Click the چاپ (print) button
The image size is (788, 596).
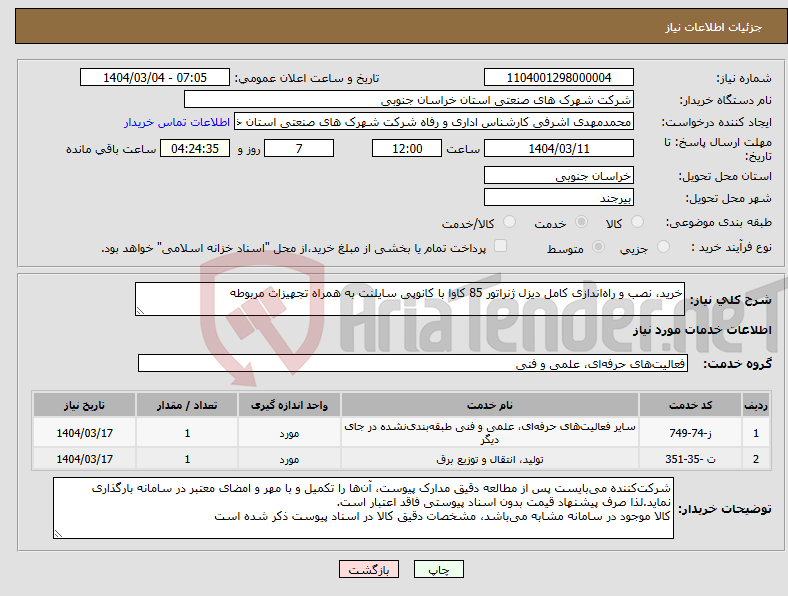point(438,569)
